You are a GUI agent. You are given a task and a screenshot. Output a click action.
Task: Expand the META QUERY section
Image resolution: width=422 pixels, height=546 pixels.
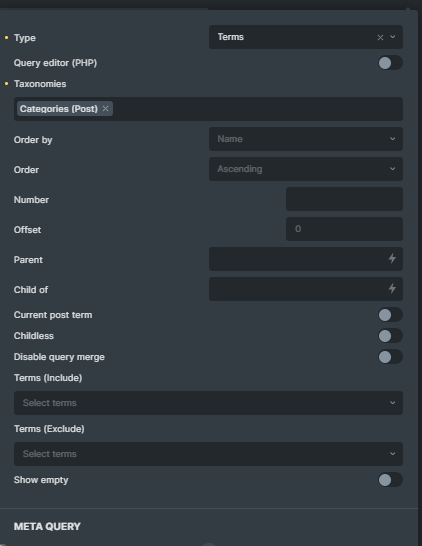point(47,526)
